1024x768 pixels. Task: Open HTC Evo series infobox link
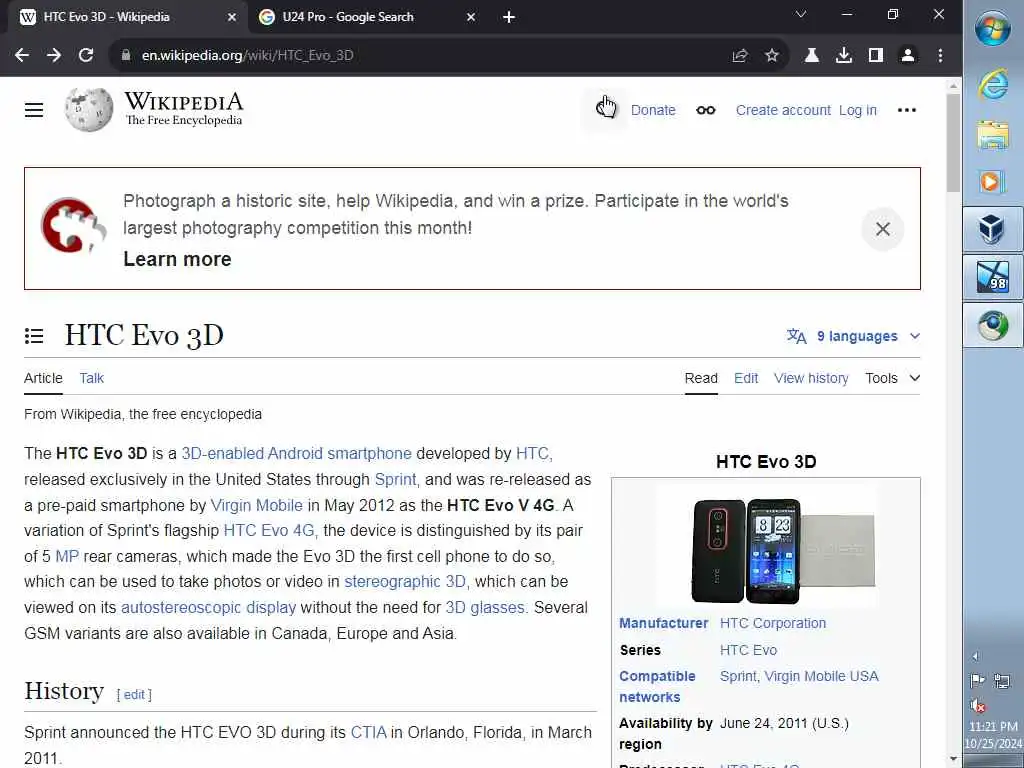pos(748,650)
